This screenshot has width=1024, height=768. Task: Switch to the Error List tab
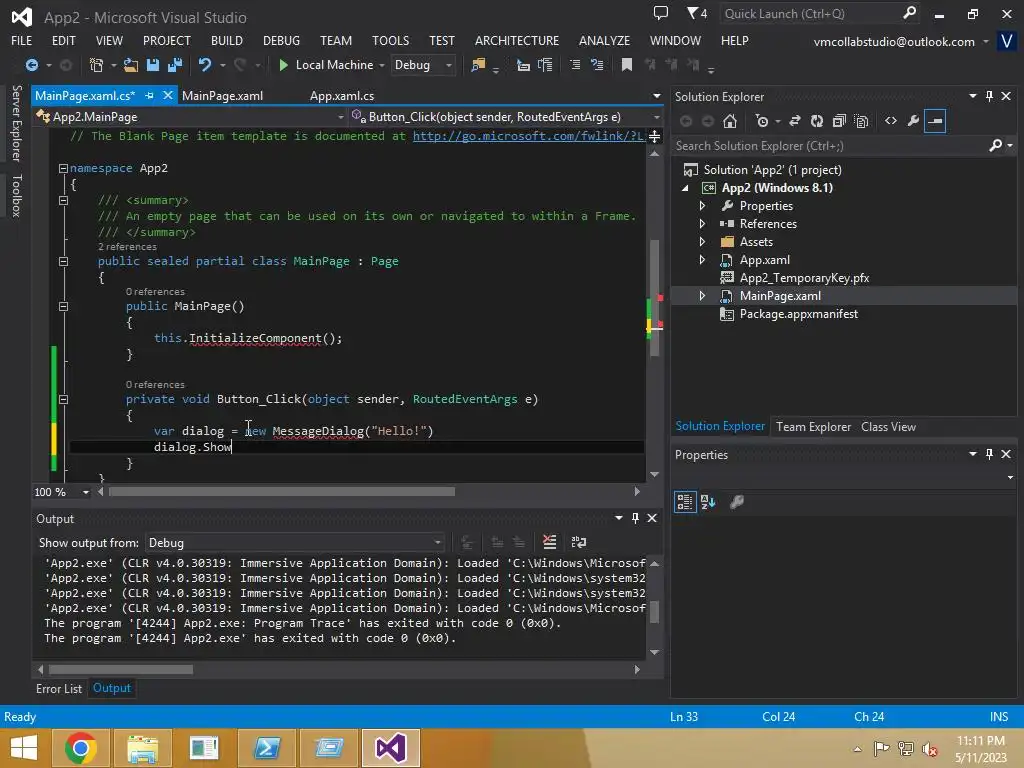tap(59, 689)
